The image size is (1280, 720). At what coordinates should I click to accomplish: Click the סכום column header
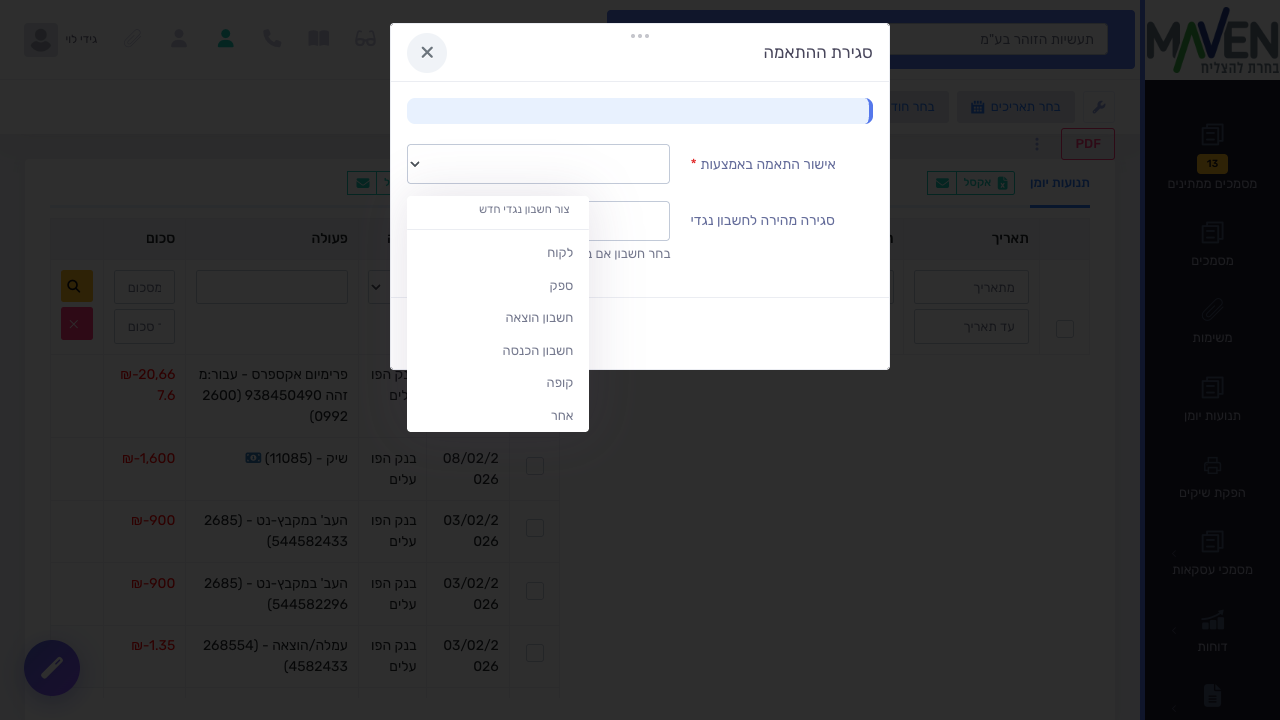point(161,238)
